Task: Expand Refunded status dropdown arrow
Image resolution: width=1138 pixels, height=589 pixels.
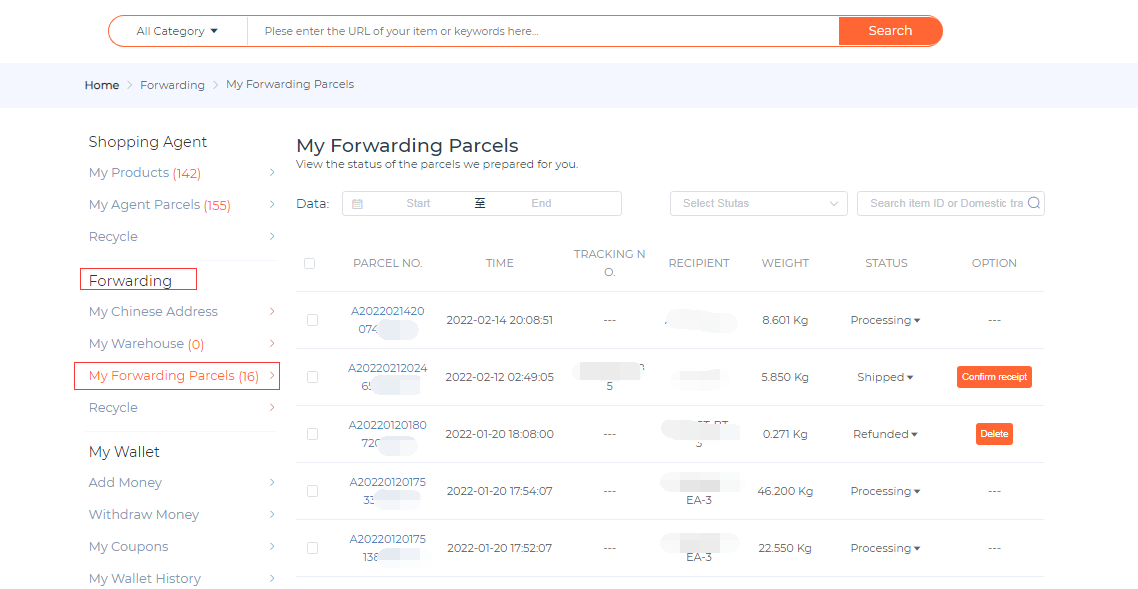Action: (914, 434)
